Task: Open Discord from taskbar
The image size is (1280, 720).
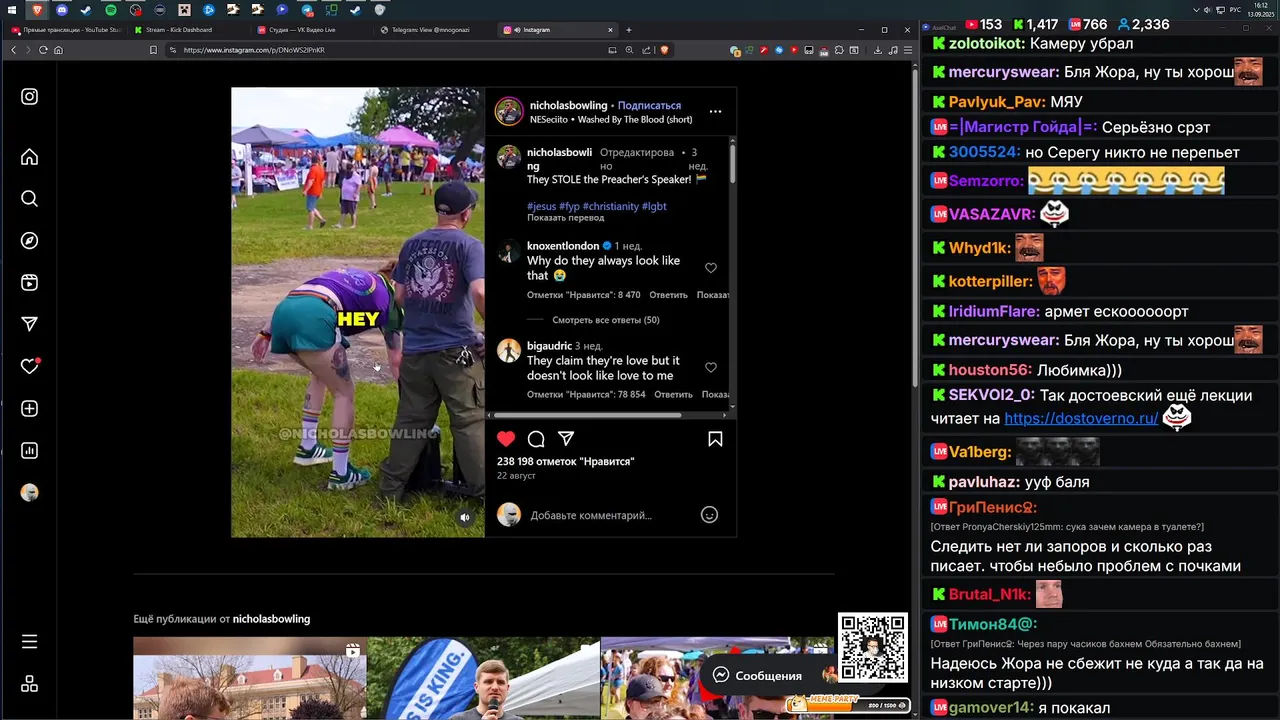Action: click(62, 10)
